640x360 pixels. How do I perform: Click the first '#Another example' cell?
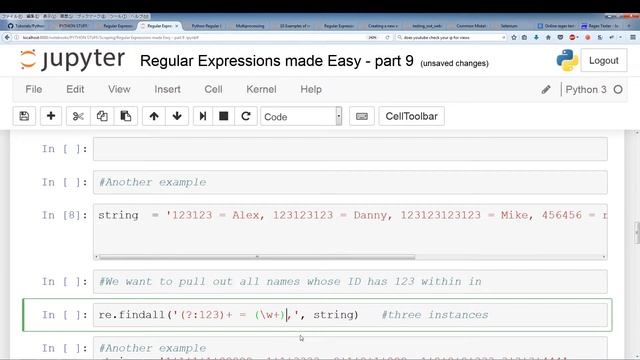click(x=350, y=182)
